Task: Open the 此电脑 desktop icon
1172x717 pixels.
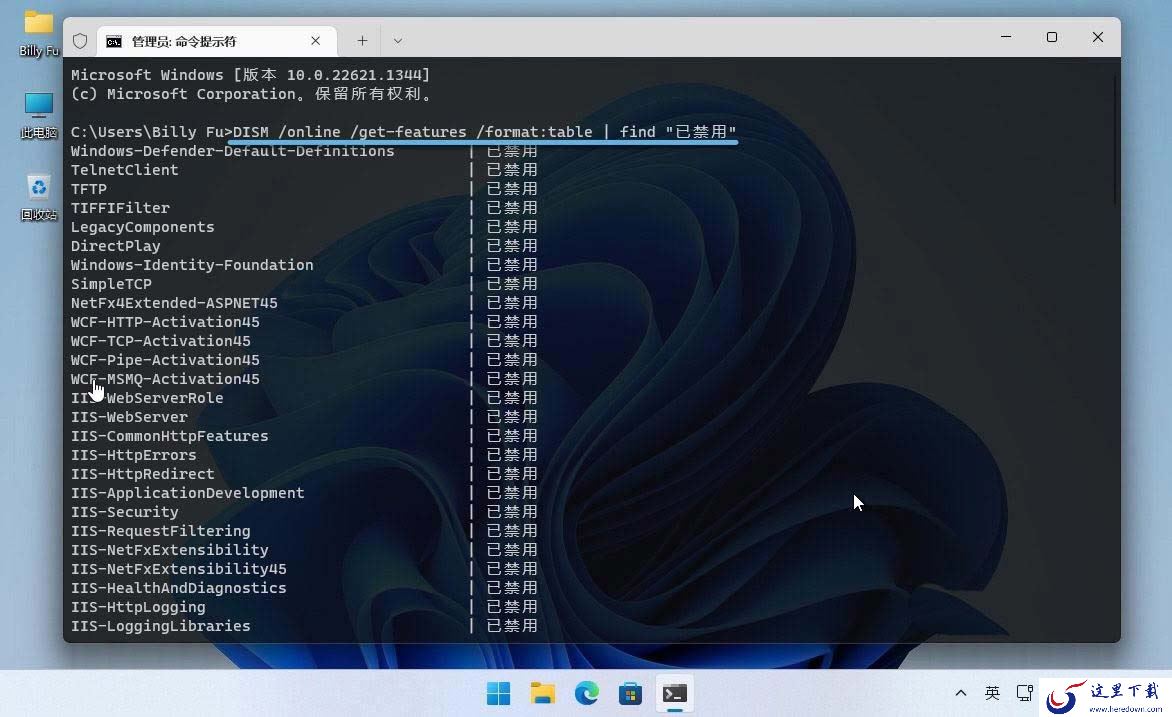Action: pyautogui.click(x=39, y=115)
